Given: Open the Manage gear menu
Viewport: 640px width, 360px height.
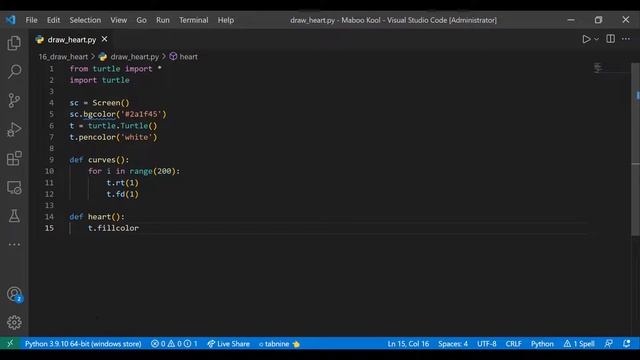Looking at the screenshot, I should 14,322.
